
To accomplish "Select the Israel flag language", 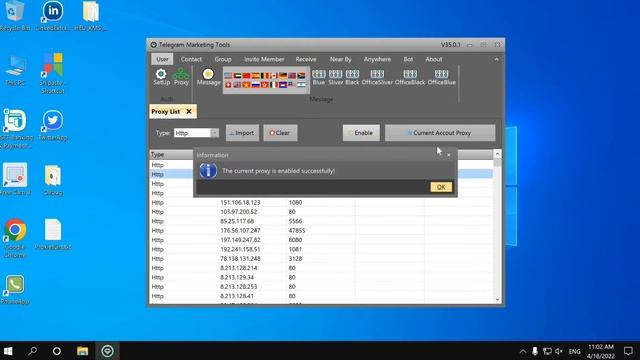I will (x=301, y=84).
